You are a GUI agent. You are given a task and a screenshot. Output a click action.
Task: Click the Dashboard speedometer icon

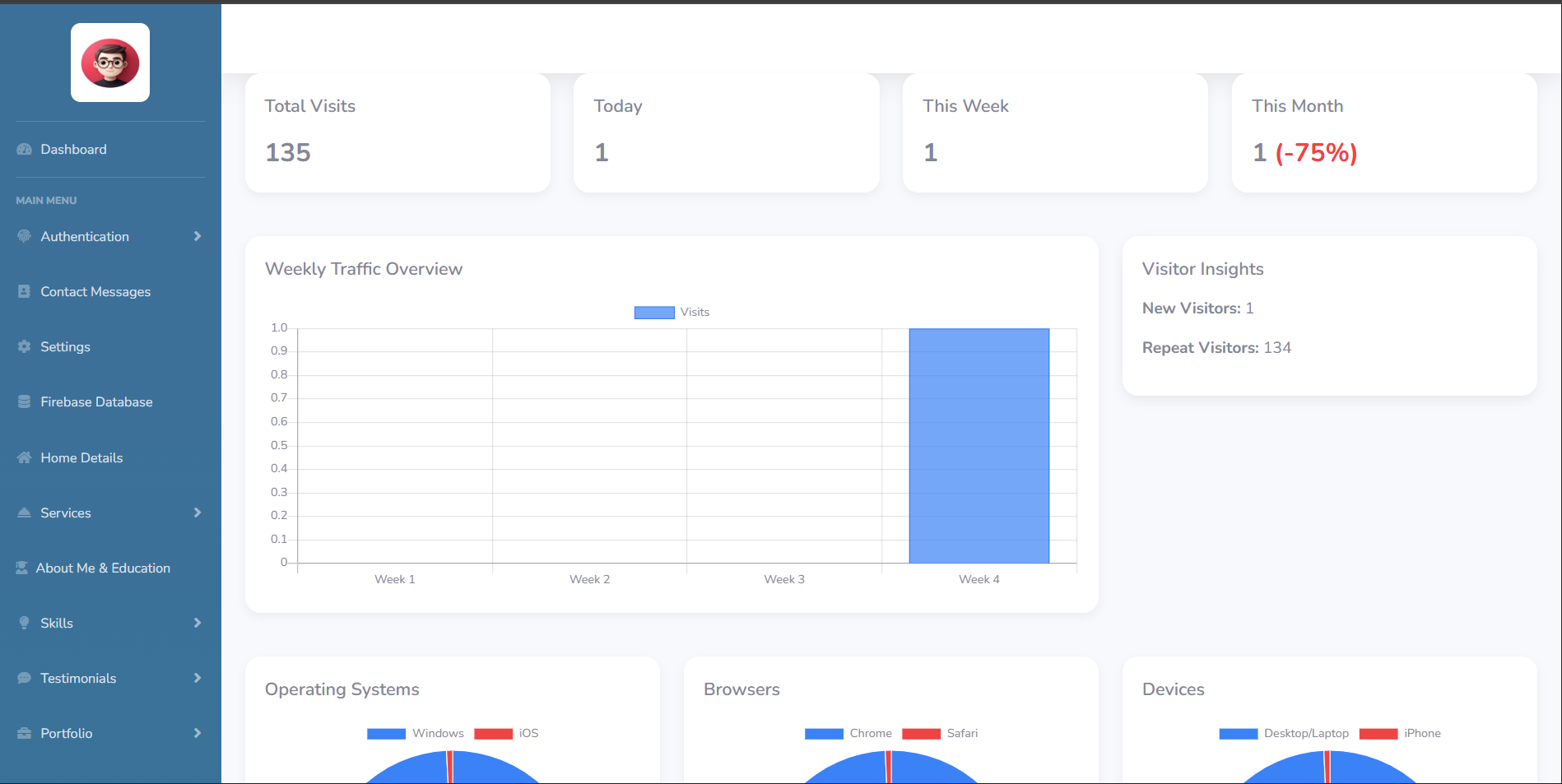click(x=25, y=150)
